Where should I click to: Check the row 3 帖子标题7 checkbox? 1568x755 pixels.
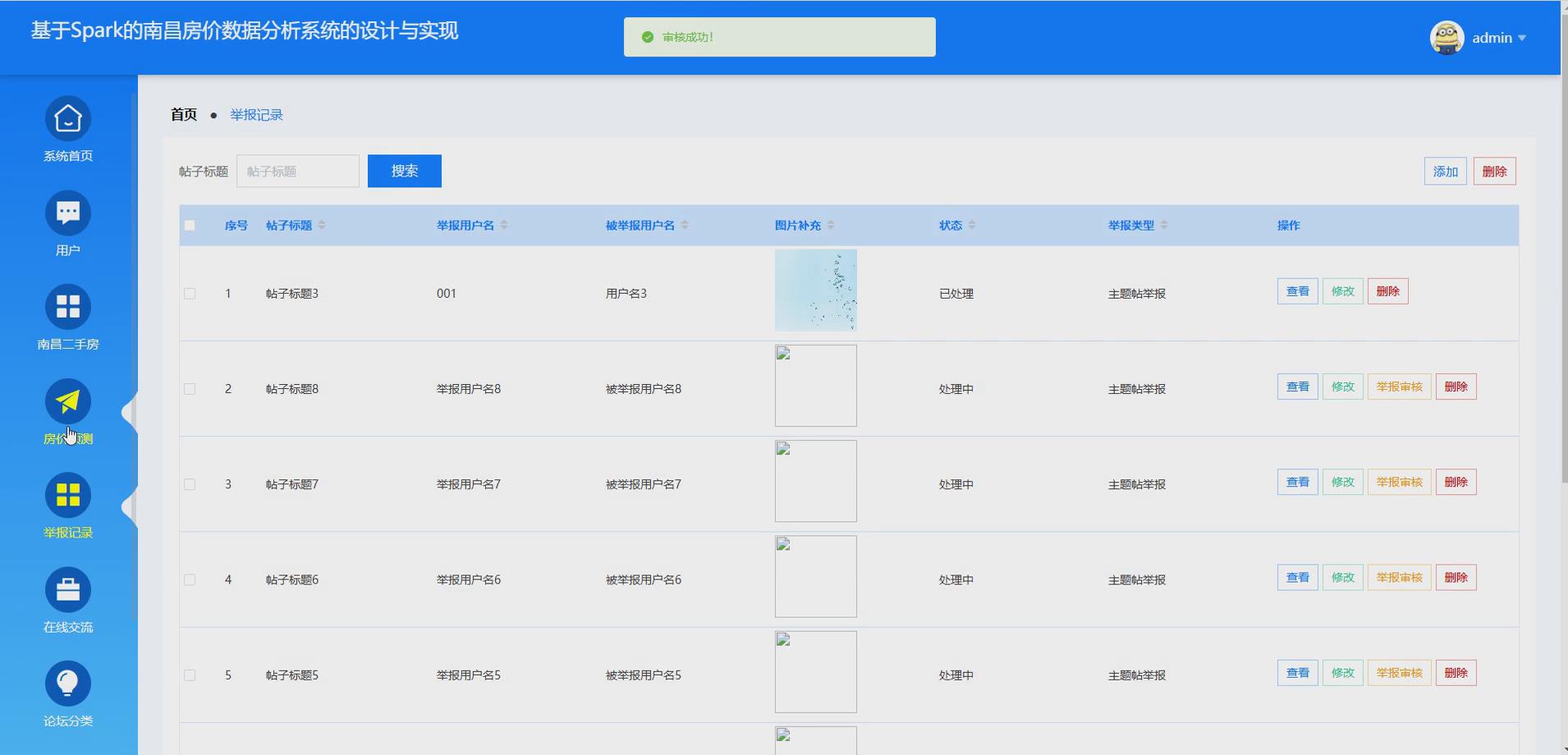click(x=190, y=484)
